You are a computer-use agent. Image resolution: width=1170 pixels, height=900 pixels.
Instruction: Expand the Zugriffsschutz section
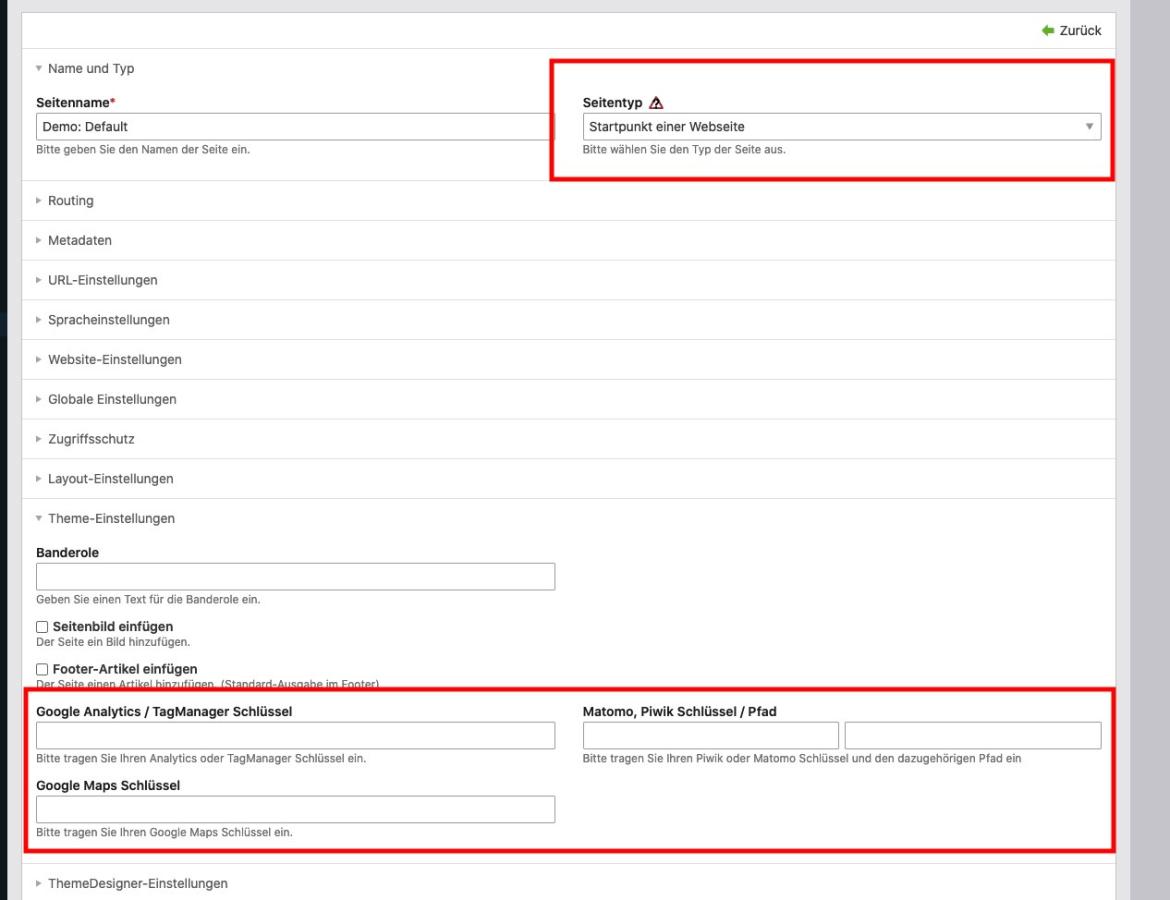pyautogui.click(x=91, y=439)
